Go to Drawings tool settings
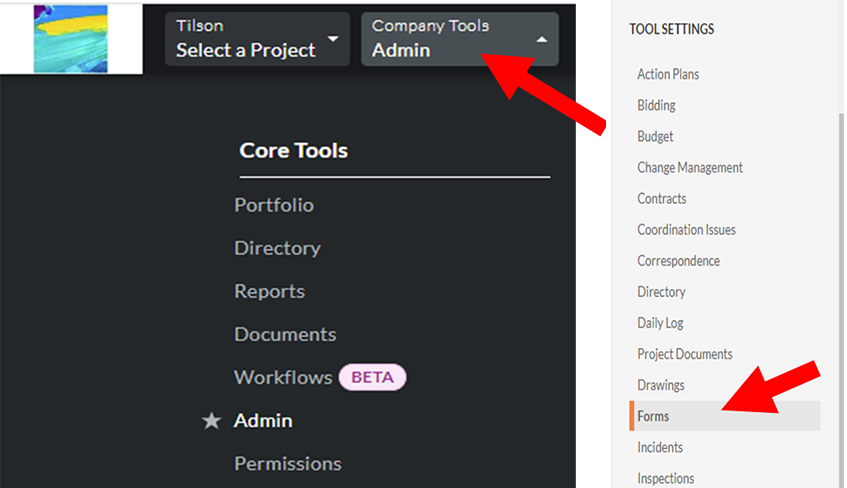This screenshot has height=488, width=847. point(661,385)
